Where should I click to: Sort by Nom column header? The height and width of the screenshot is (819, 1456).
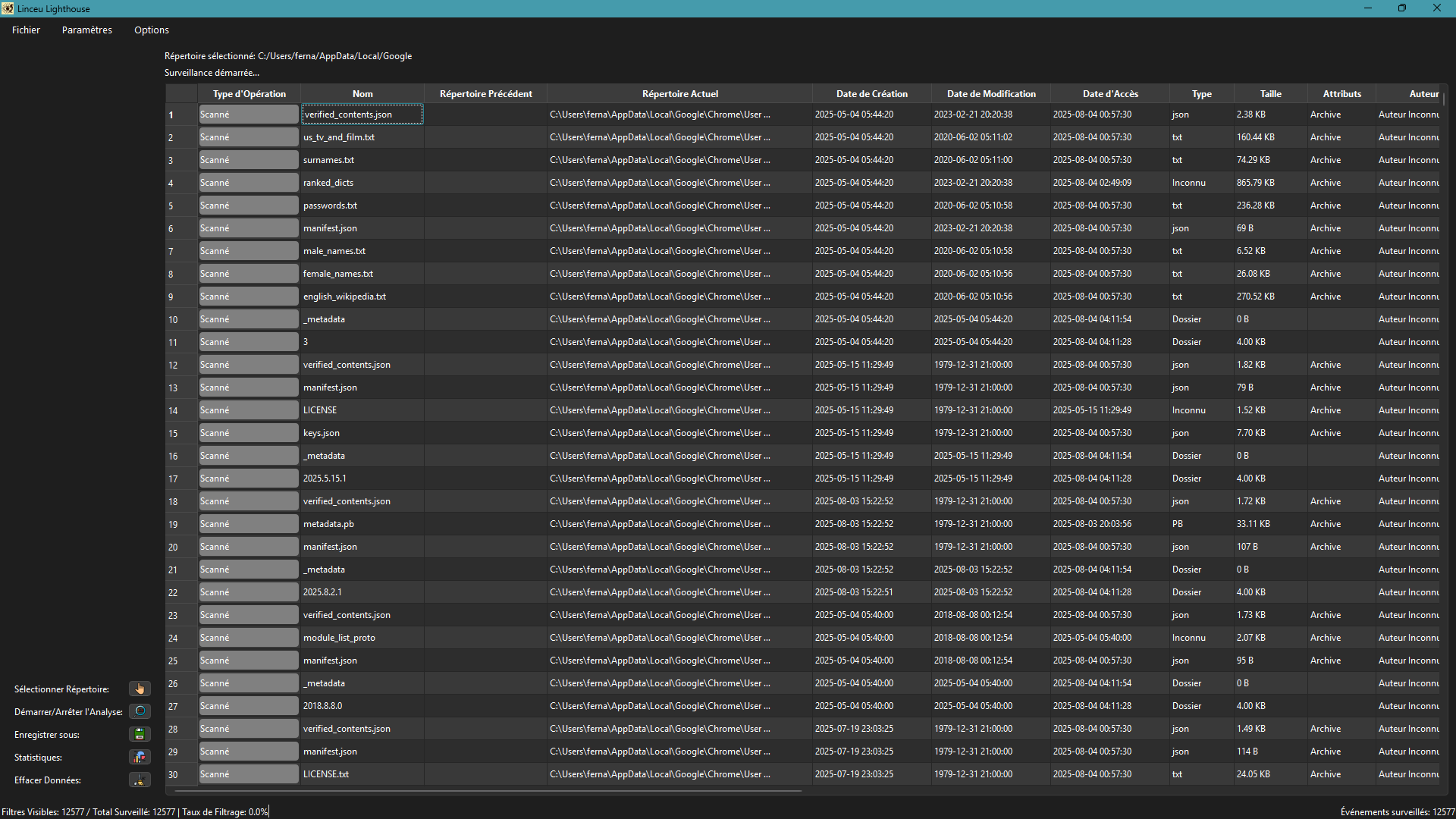pyautogui.click(x=362, y=94)
